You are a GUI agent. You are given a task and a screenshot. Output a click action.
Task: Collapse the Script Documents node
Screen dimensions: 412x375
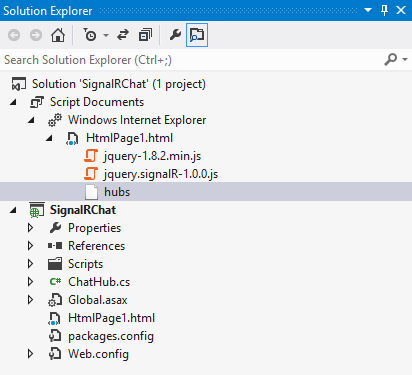point(13,102)
